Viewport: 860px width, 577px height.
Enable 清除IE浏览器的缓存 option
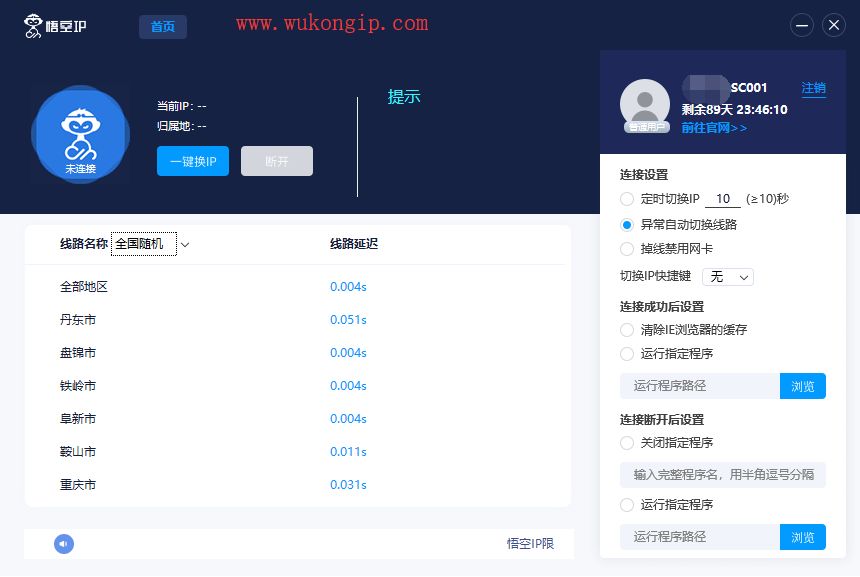point(627,330)
